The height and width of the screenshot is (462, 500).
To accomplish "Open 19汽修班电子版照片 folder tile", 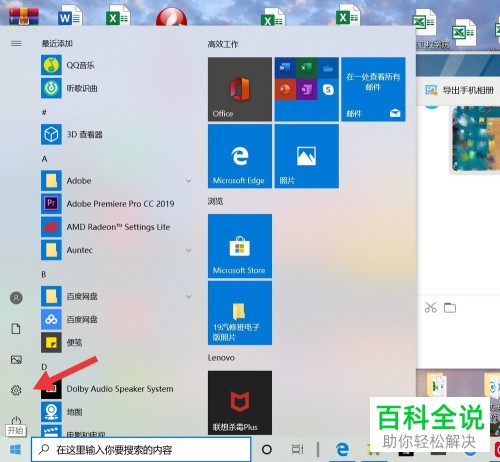I will tap(240, 313).
